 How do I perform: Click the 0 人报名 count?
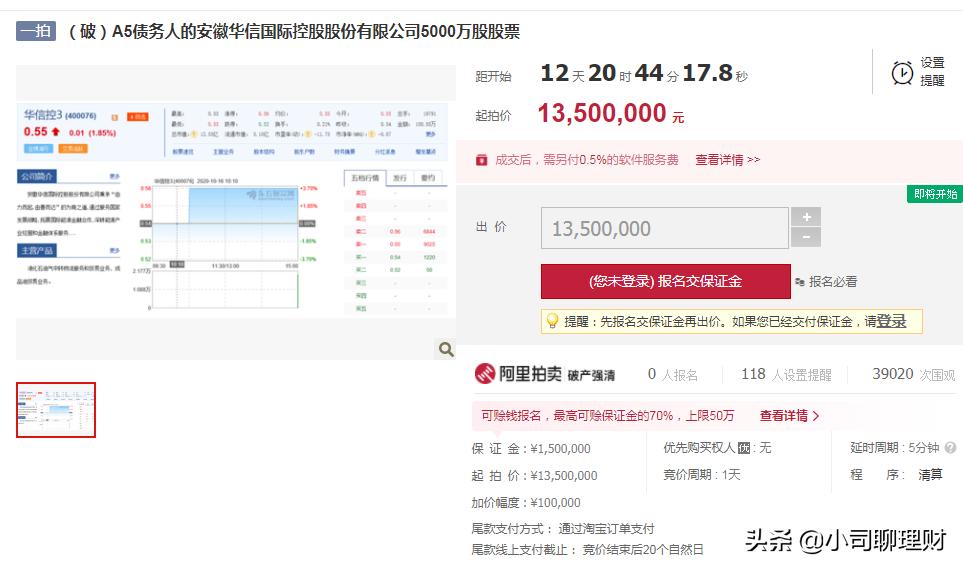coord(673,375)
